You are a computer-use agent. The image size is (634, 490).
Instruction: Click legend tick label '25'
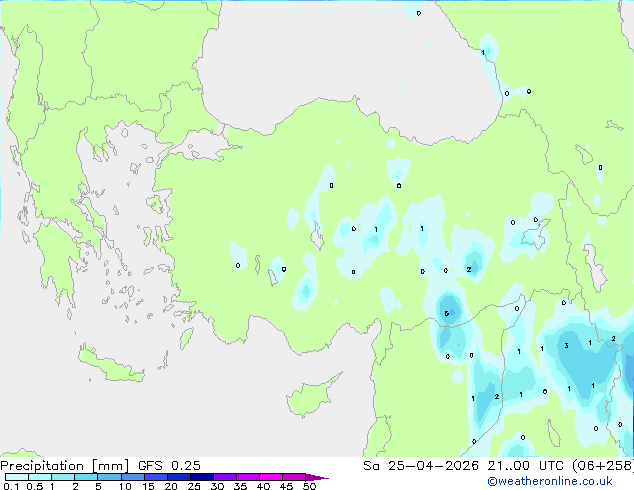click(x=194, y=486)
